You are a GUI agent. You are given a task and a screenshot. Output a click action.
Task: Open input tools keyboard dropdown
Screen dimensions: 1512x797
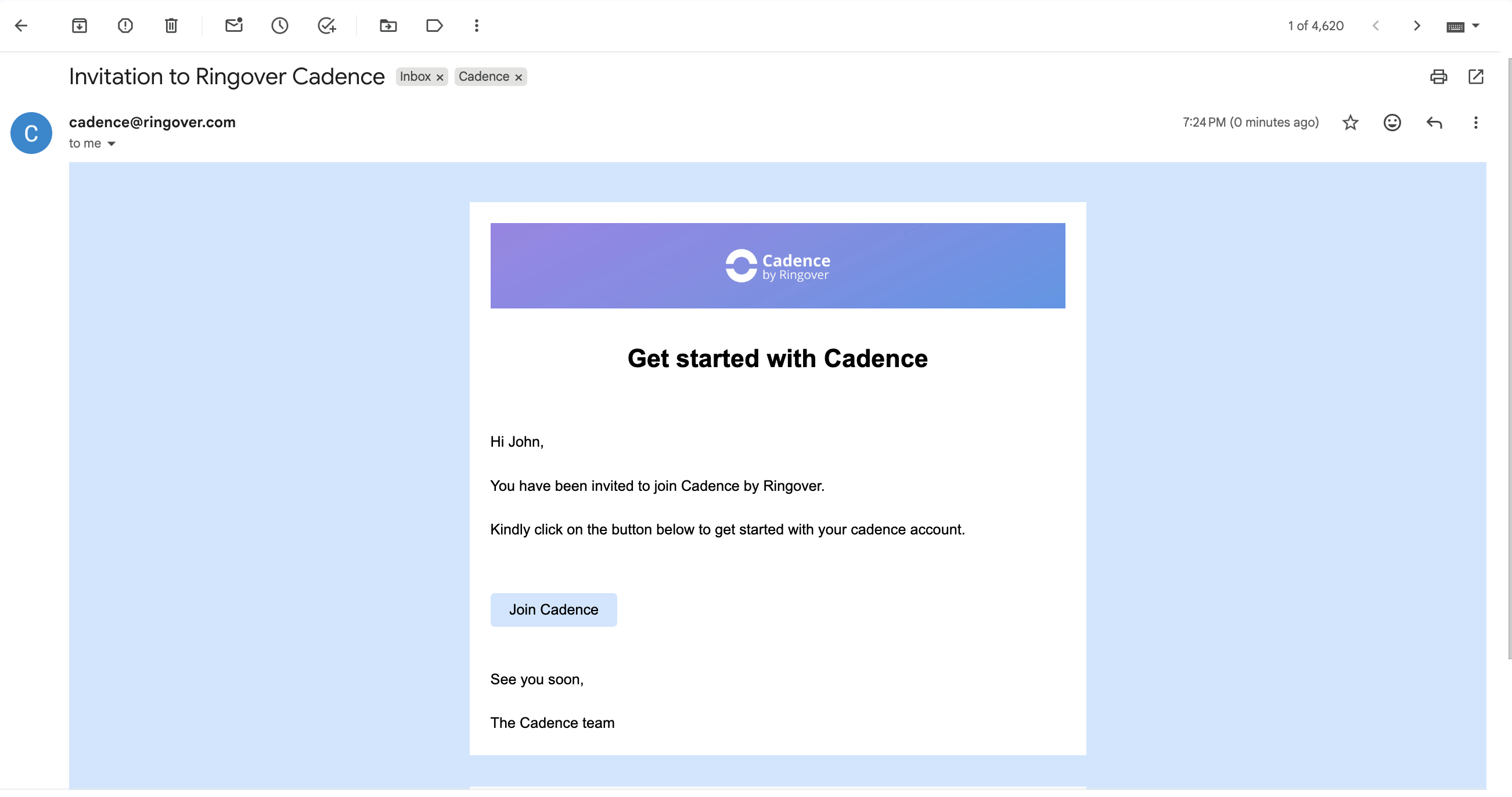pyautogui.click(x=1475, y=26)
